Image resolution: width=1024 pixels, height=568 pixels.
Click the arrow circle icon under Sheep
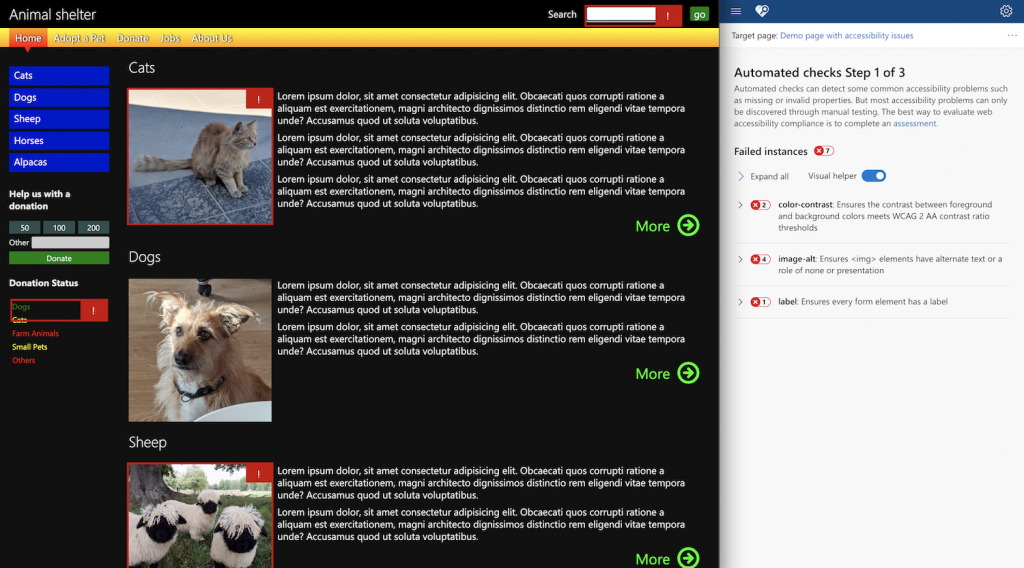[688, 558]
